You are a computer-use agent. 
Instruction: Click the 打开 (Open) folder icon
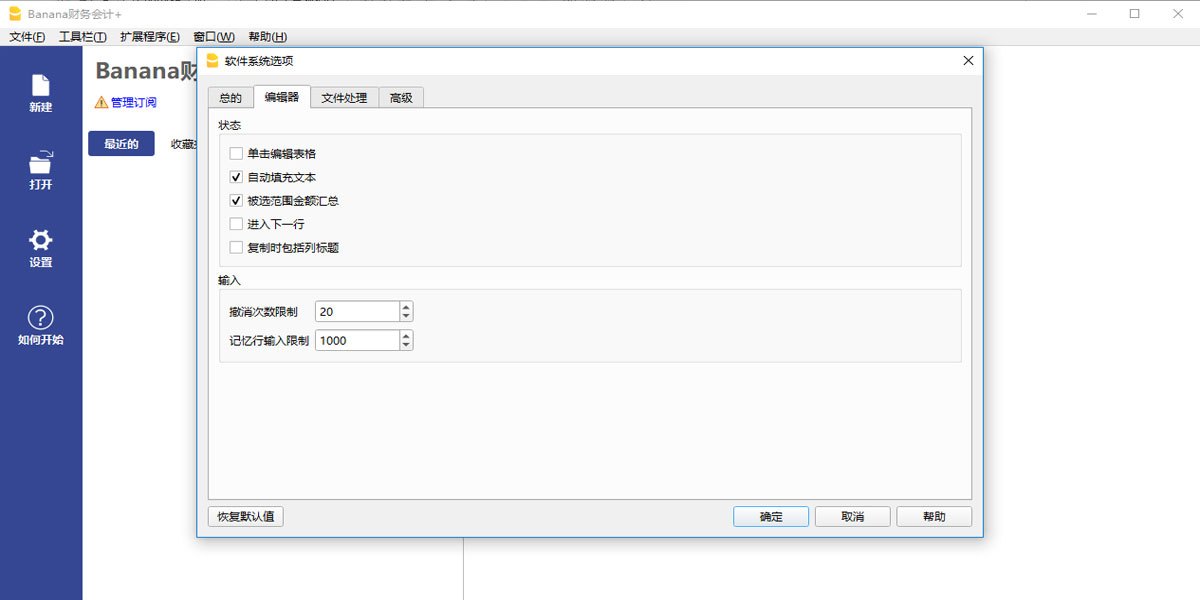[40, 163]
